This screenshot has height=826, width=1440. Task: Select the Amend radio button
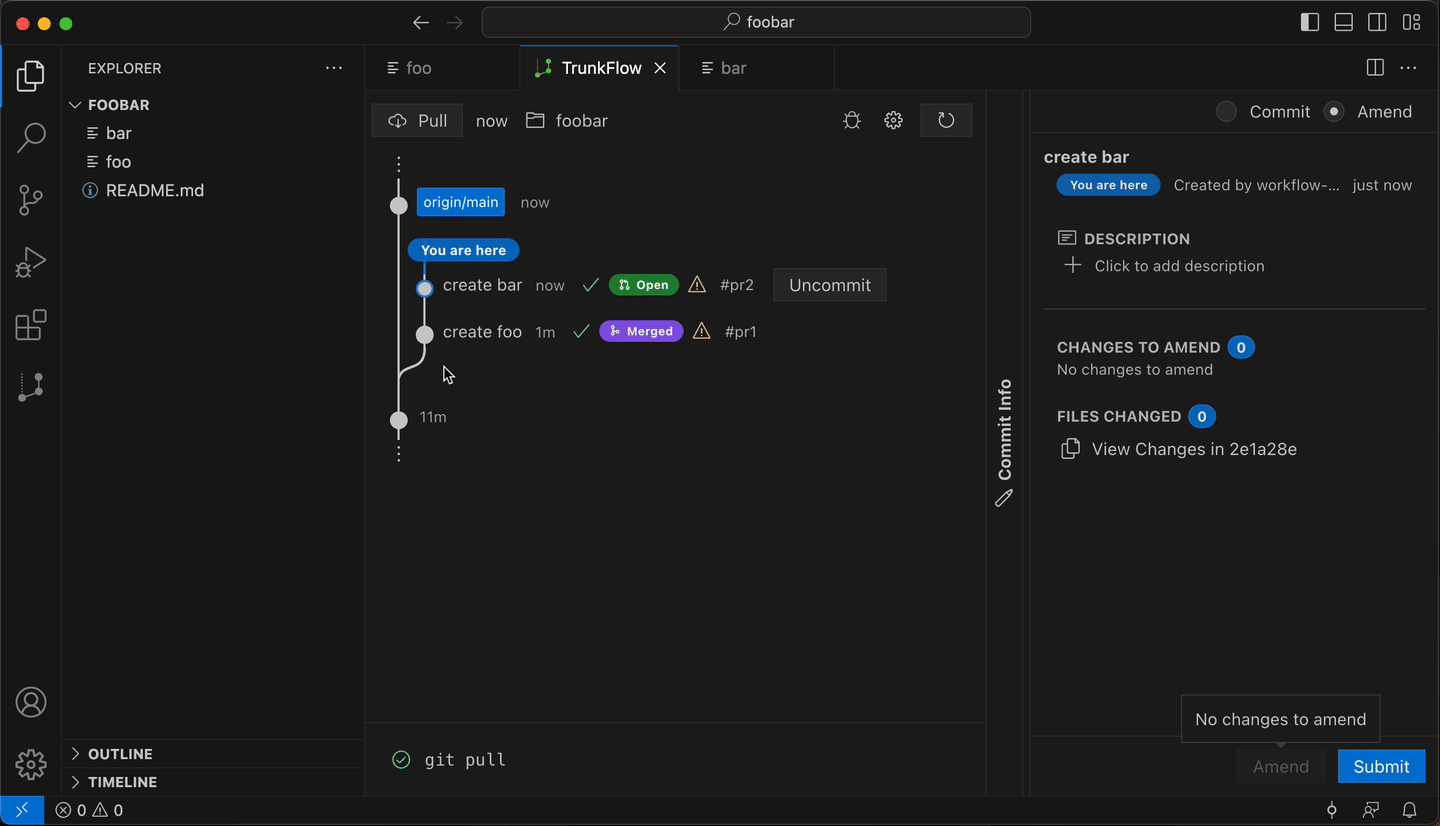pyautogui.click(x=1334, y=111)
